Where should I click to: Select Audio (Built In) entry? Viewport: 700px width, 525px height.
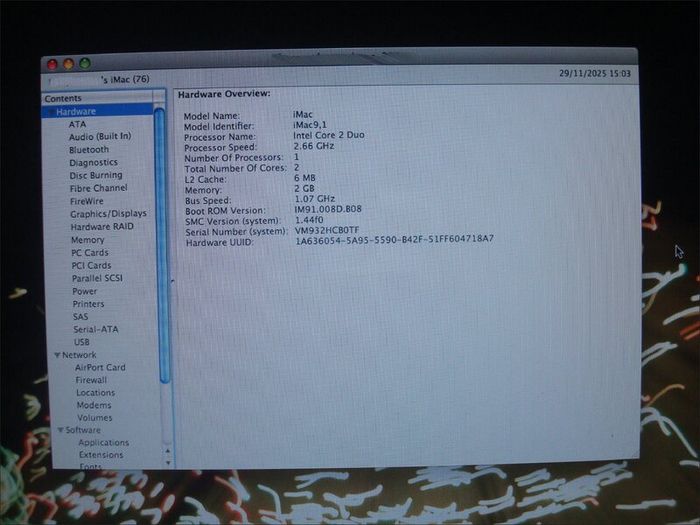pyautogui.click(x=100, y=137)
